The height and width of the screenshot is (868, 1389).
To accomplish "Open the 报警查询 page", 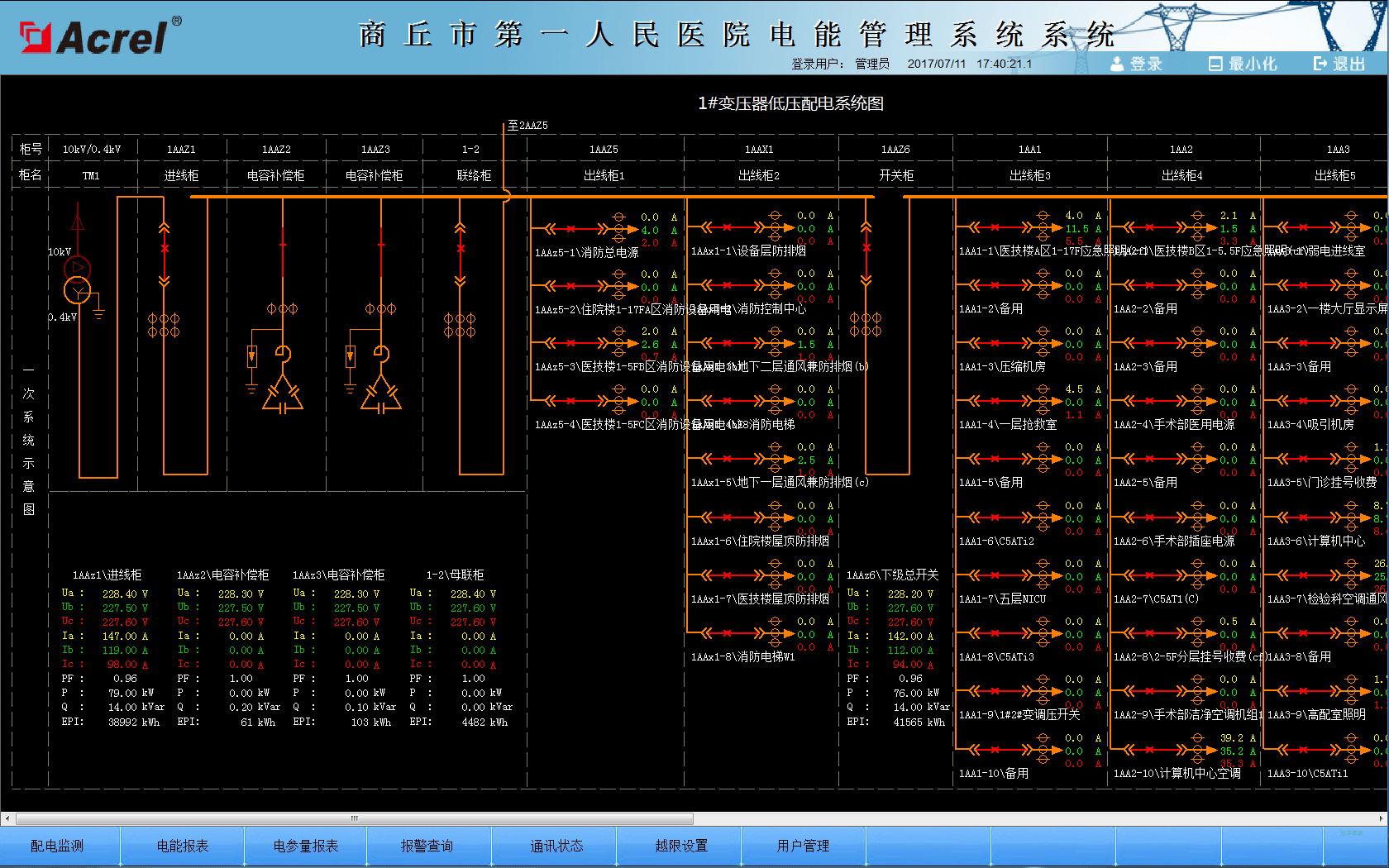I will (429, 846).
